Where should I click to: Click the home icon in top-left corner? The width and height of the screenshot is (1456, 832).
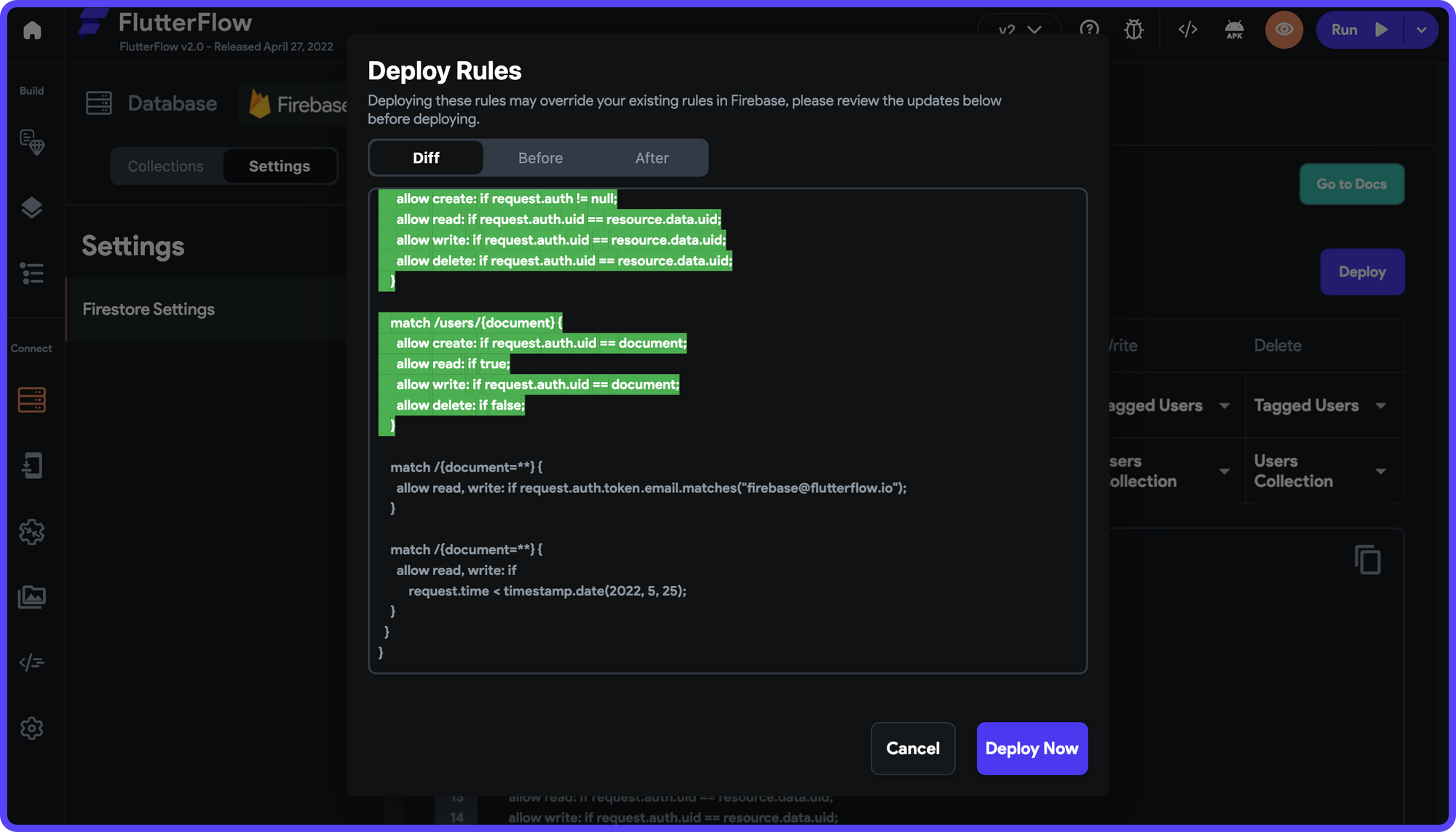point(32,30)
